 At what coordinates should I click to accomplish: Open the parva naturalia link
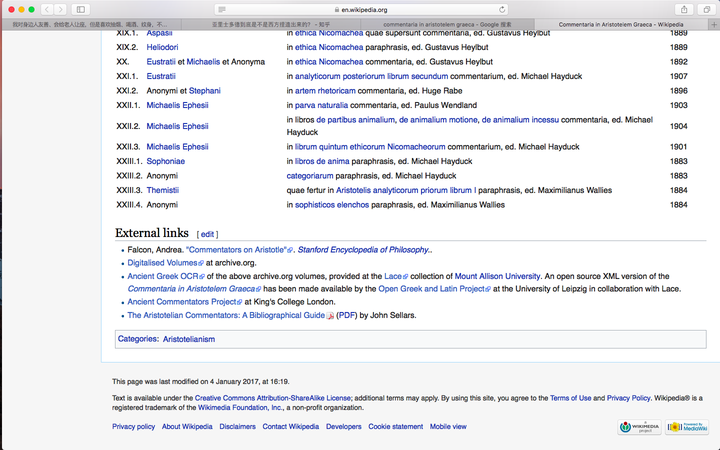coord(321,105)
